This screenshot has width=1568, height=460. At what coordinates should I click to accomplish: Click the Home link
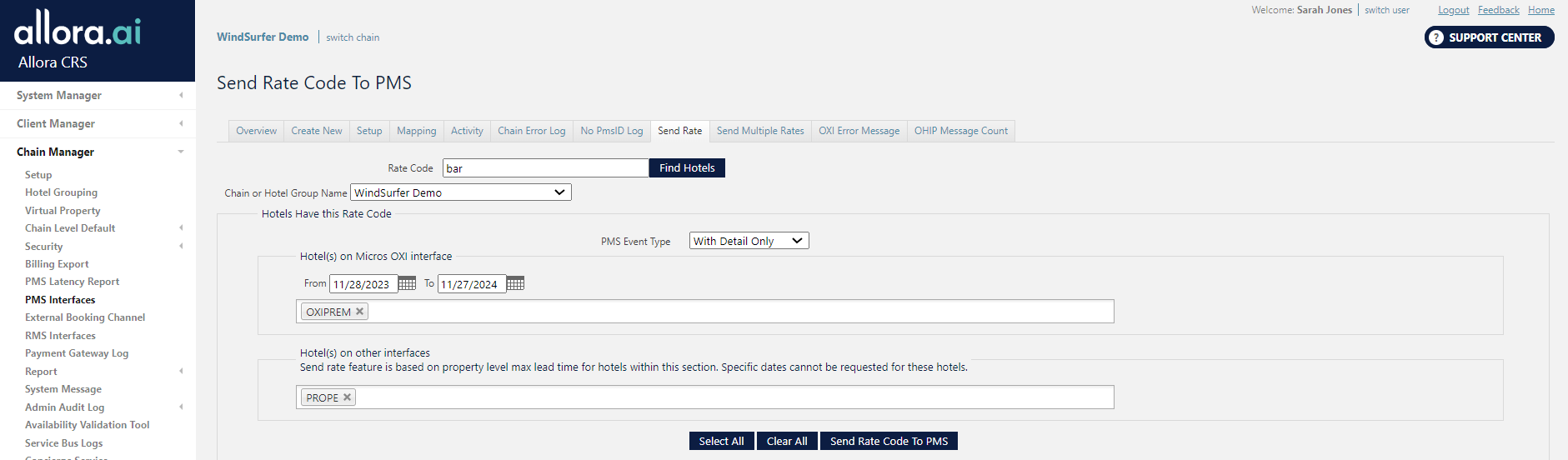click(1540, 10)
